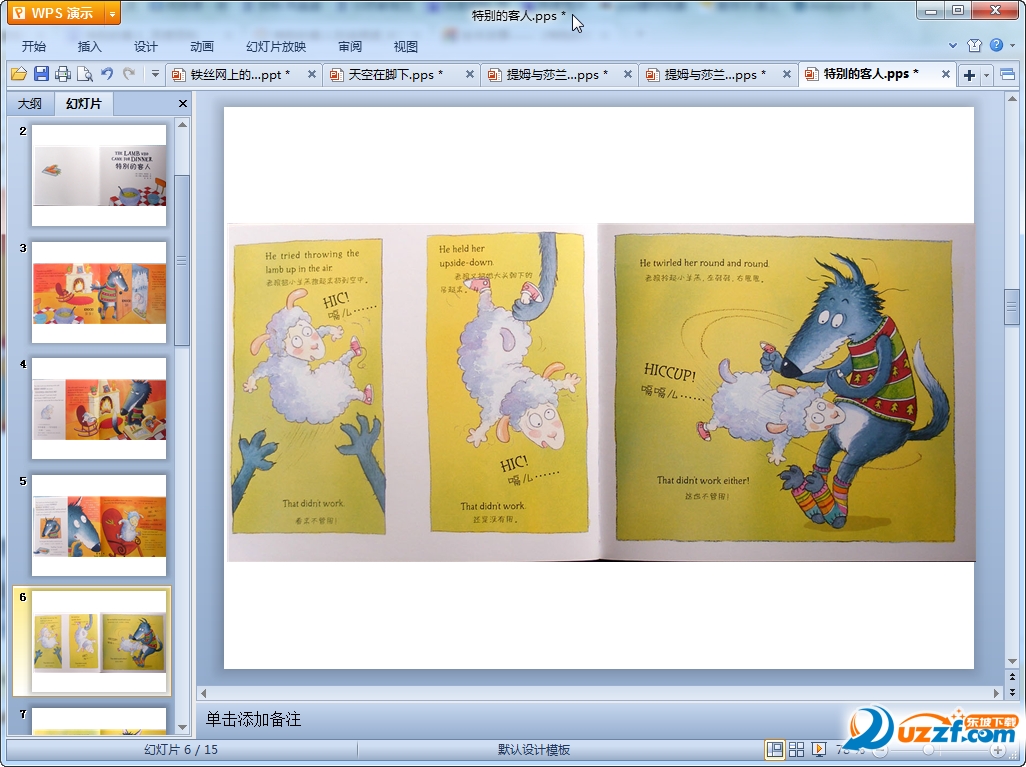Expand the dropdown arrow beside WPS 演示

[113, 13]
